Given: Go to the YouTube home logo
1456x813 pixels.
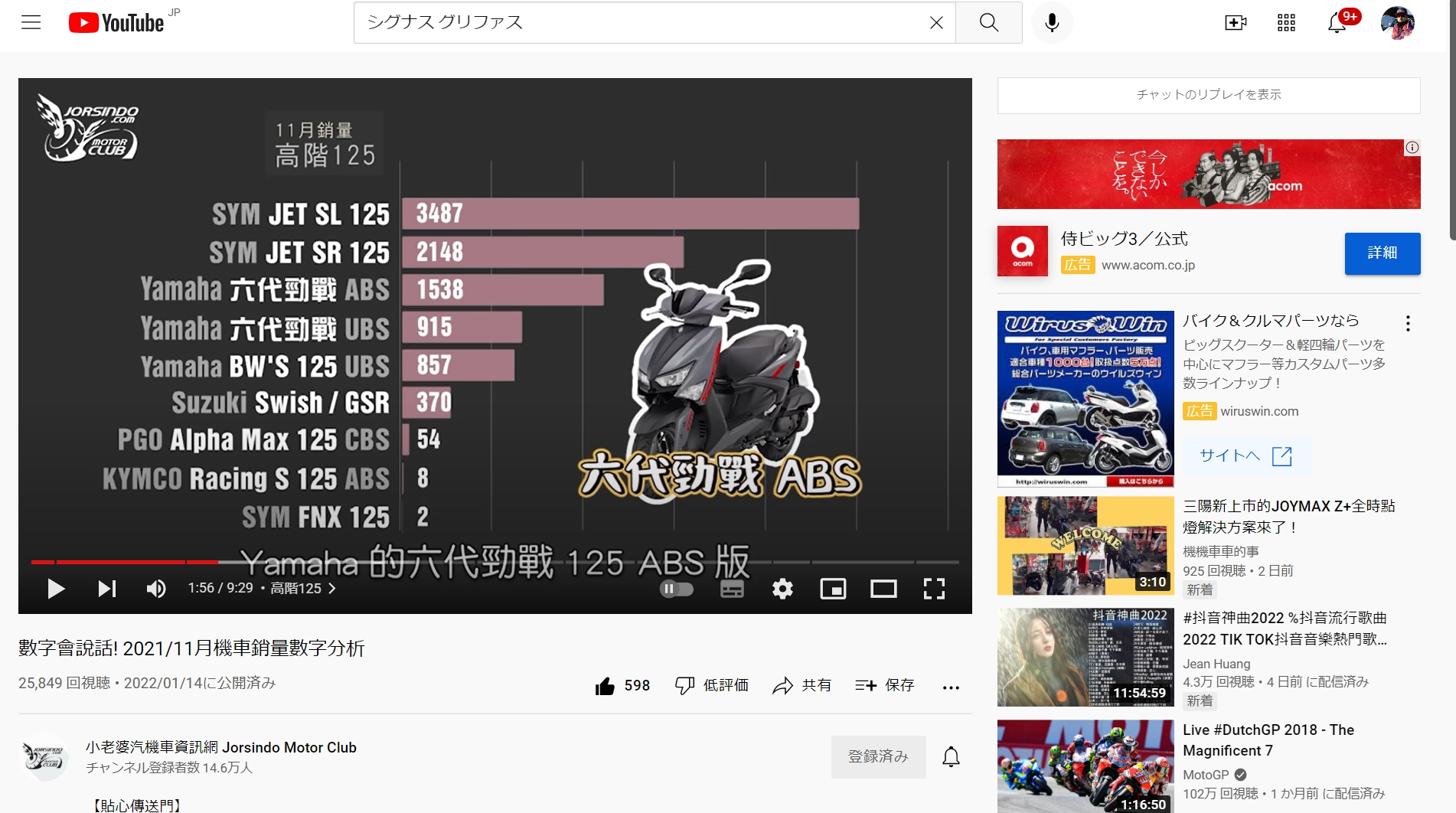Looking at the screenshot, I should (116, 23).
